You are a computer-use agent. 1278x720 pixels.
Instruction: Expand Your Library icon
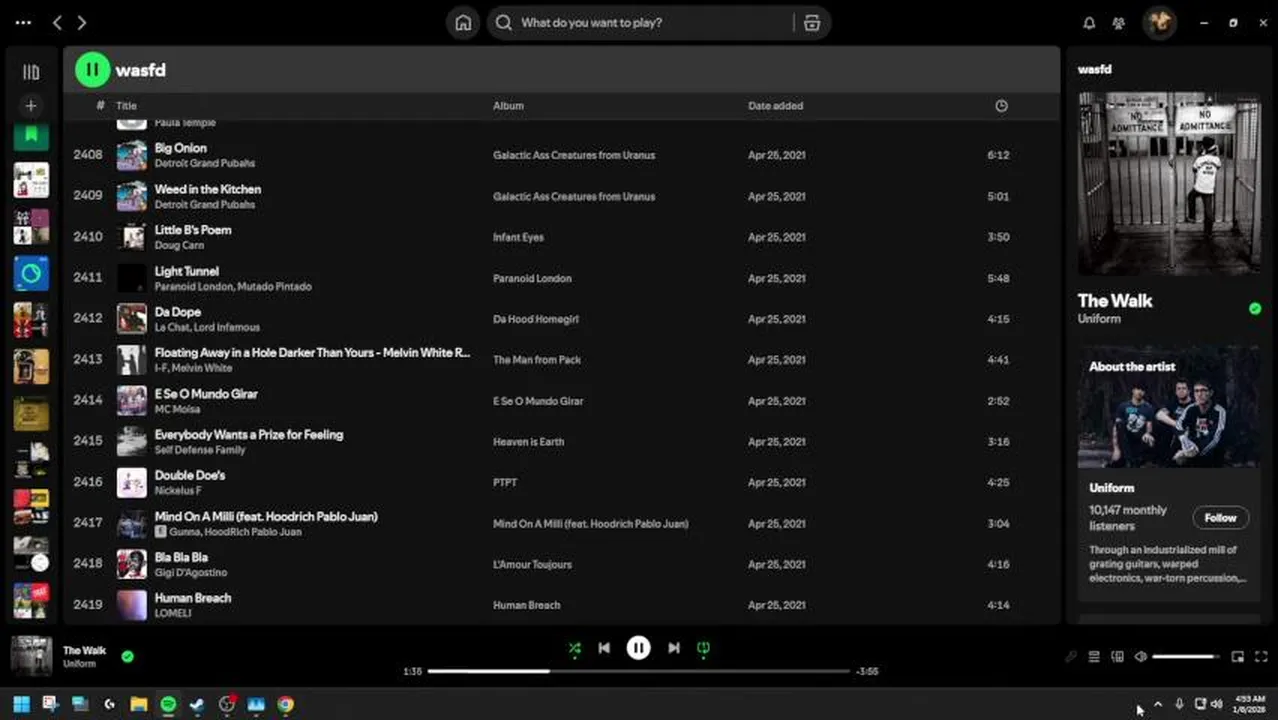[31, 72]
